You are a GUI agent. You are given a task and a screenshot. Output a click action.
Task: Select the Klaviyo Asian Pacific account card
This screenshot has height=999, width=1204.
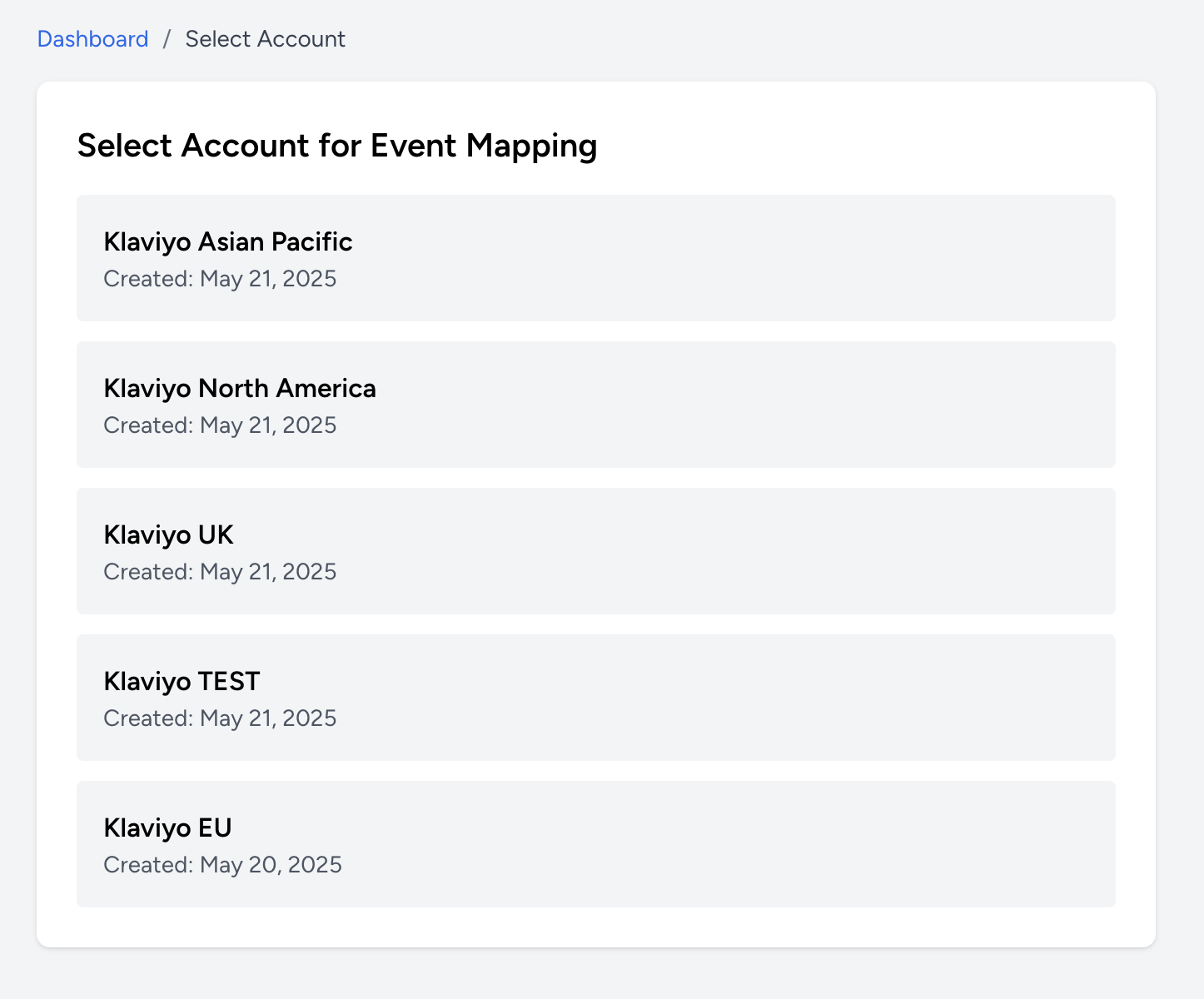(x=595, y=258)
